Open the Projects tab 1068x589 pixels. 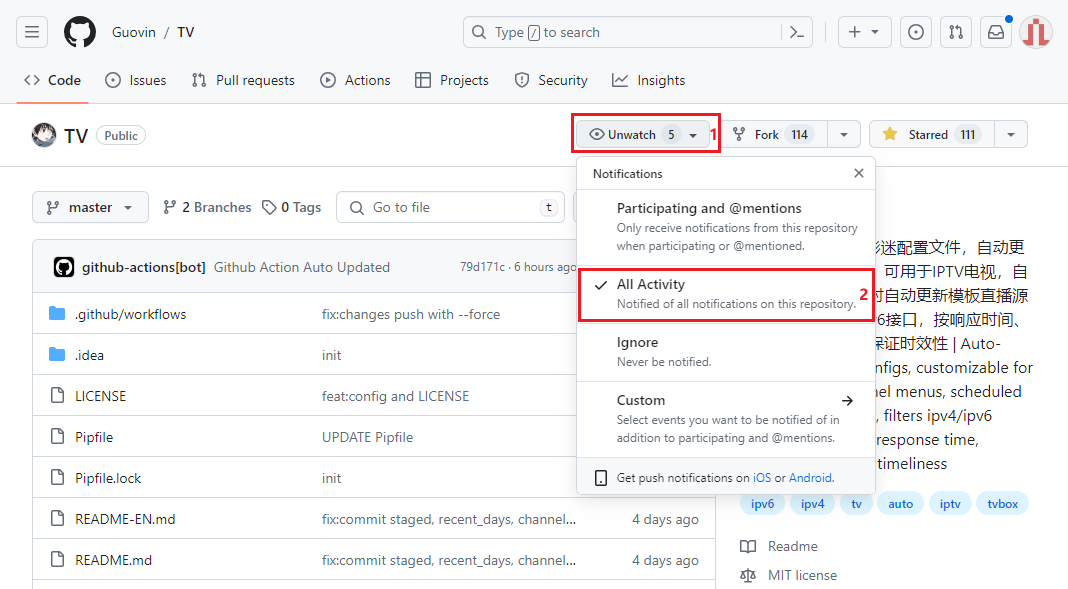click(452, 80)
